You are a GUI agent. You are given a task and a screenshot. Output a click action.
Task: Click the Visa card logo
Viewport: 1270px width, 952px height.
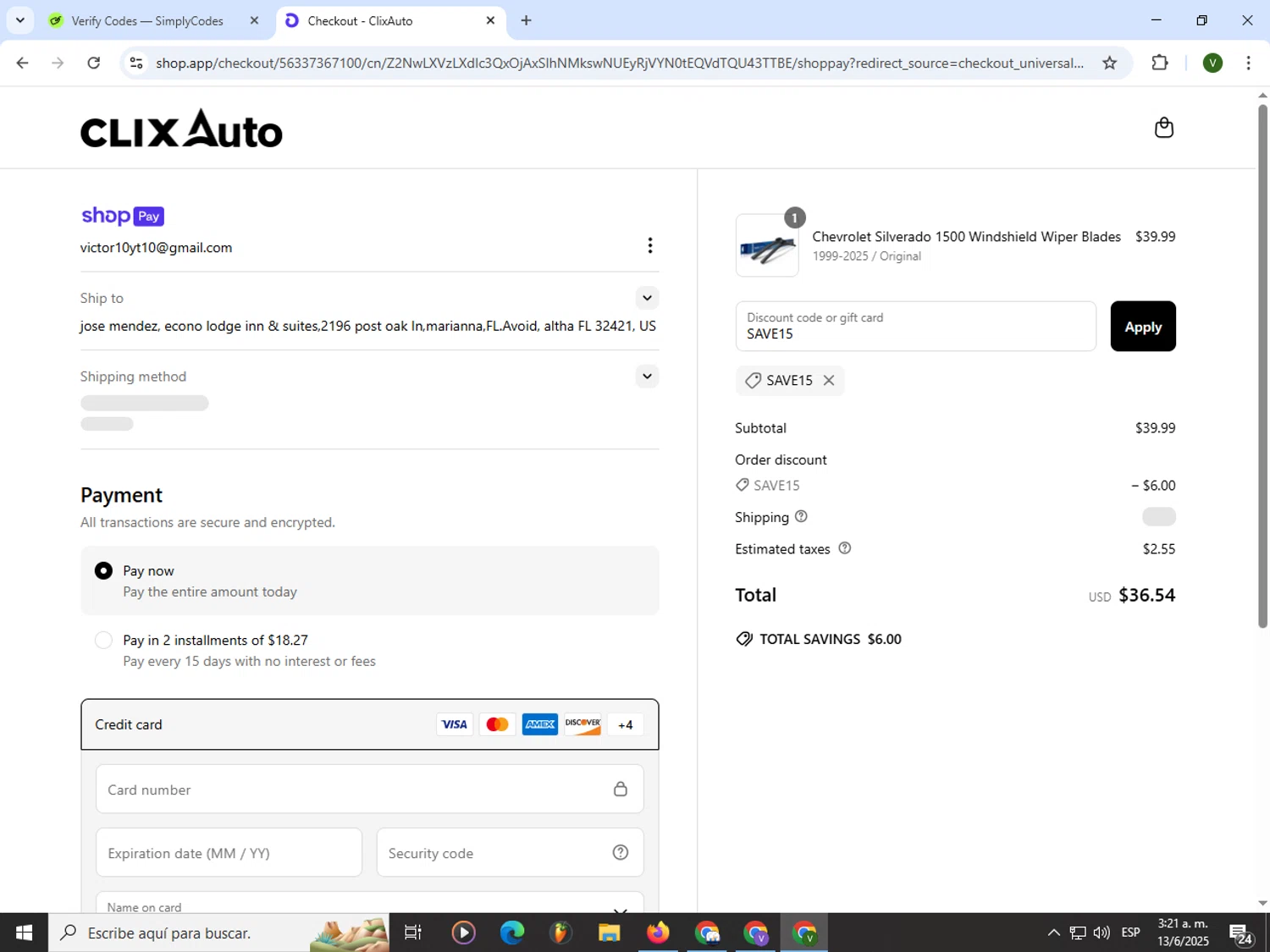pos(455,724)
